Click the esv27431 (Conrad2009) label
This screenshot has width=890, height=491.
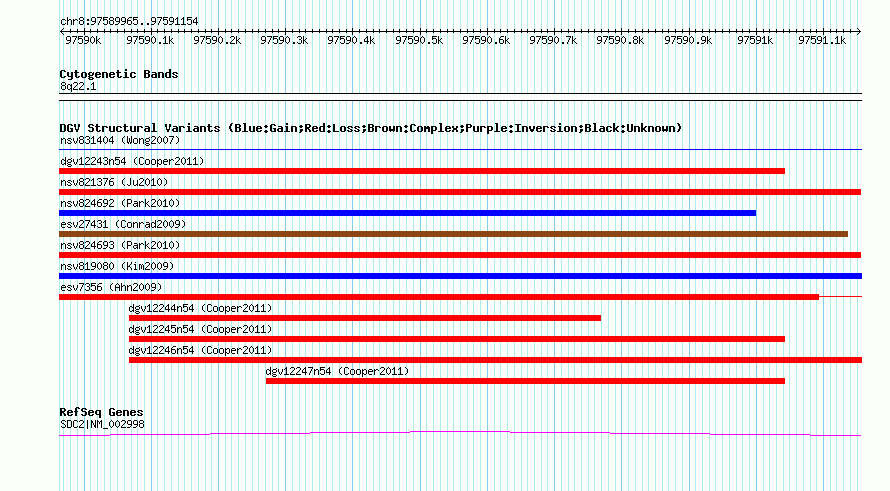(123, 224)
